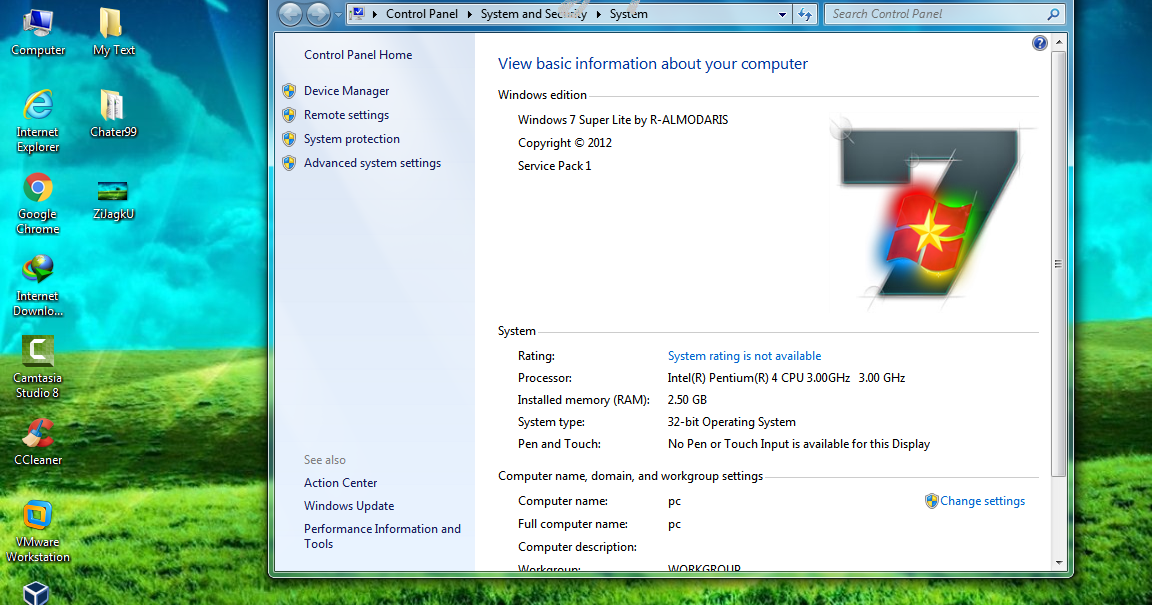This screenshot has width=1152, height=605.
Task: Select the Control Panel breadcrumb segment
Action: click(422, 14)
